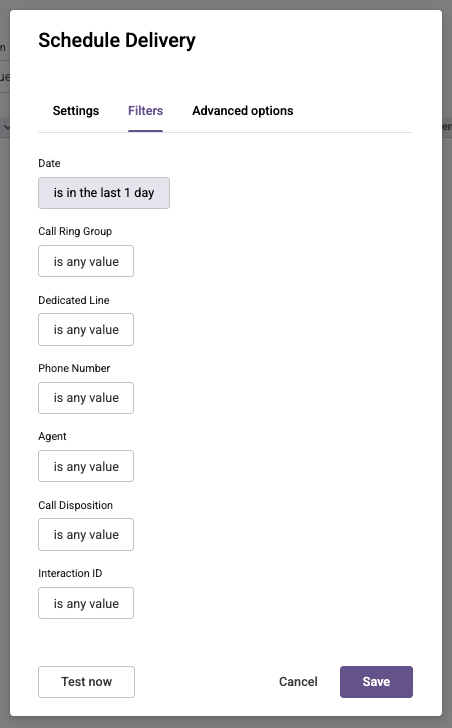The image size is (452, 728).
Task: Click the Call Disposition label
Action: coord(76,505)
